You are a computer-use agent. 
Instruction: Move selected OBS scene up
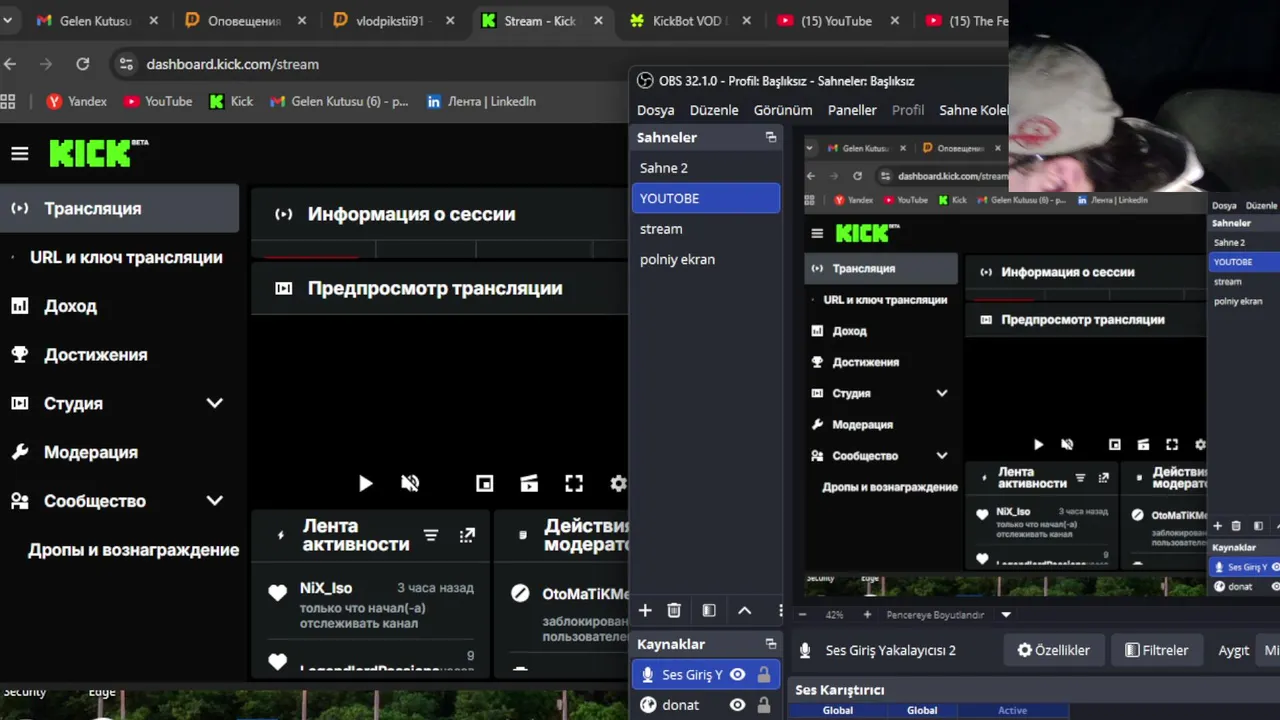pos(745,610)
